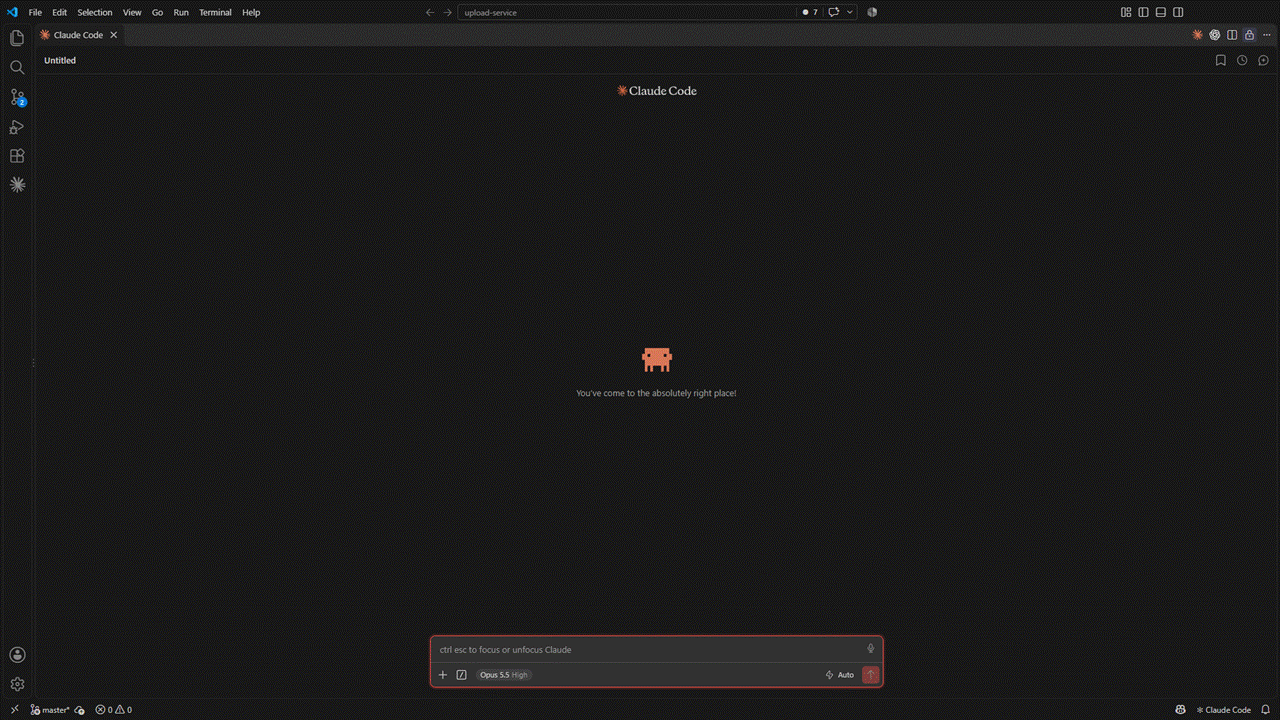The image size is (1280, 720).
Task: Change the Auto permission mode
Action: click(839, 675)
